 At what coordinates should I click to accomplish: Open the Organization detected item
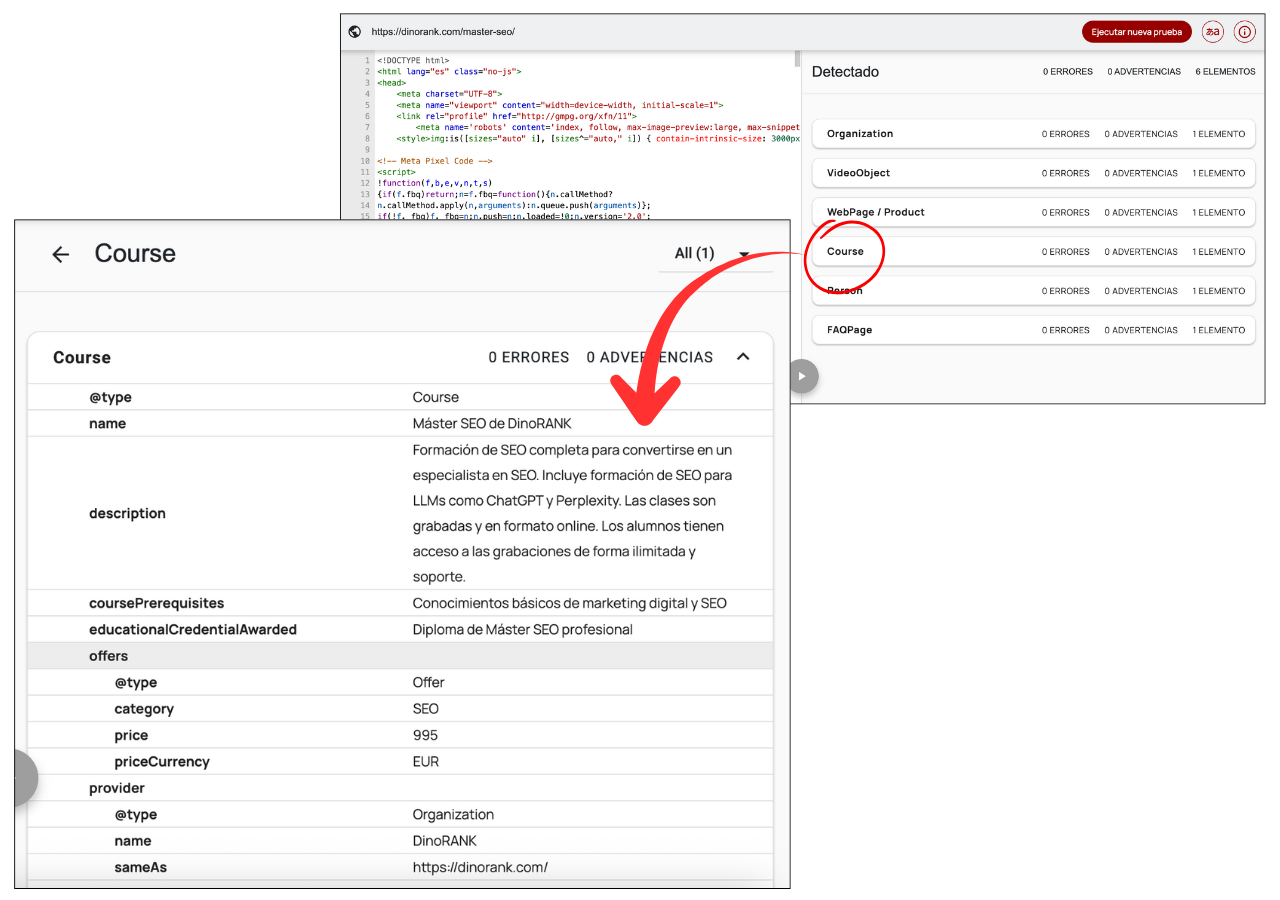(1032, 134)
